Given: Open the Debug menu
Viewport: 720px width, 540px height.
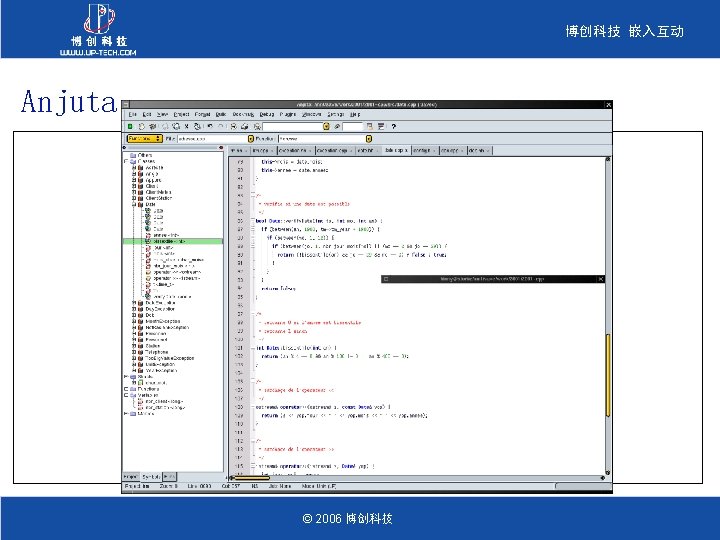Looking at the screenshot, I should 267,114.
